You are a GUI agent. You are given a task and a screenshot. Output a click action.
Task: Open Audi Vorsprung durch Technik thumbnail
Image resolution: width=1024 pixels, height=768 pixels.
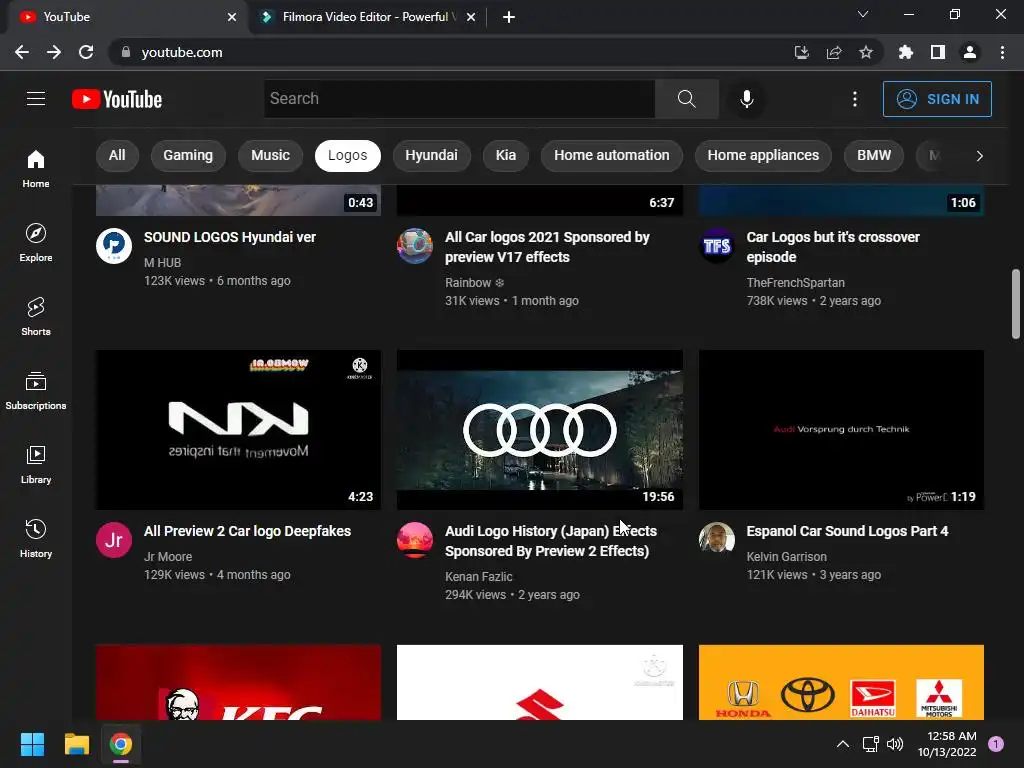(x=841, y=430)
